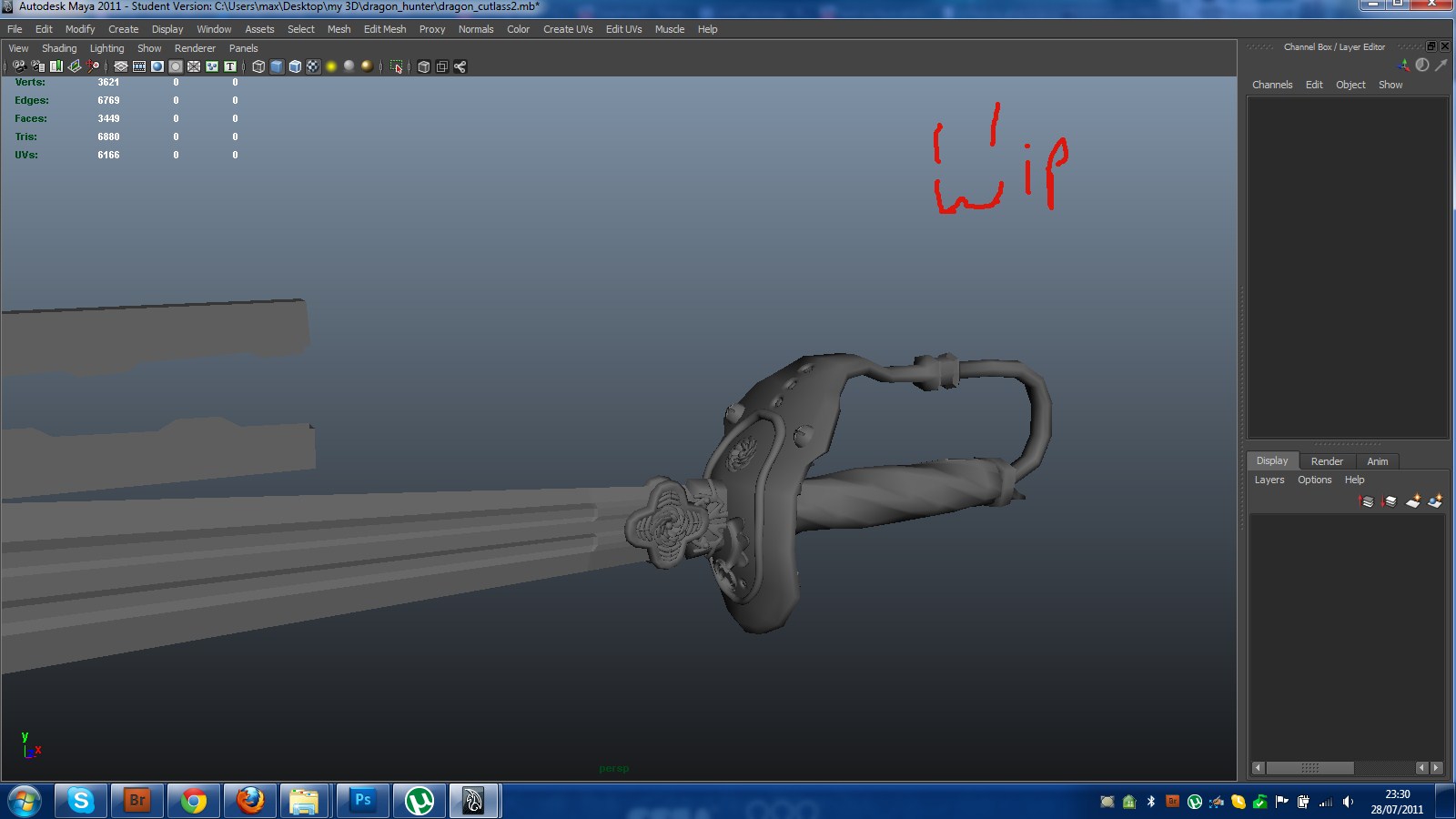Open the Create UVs menu
Image resolution: width=1456 pixels, height=819 pixels.
568,29
